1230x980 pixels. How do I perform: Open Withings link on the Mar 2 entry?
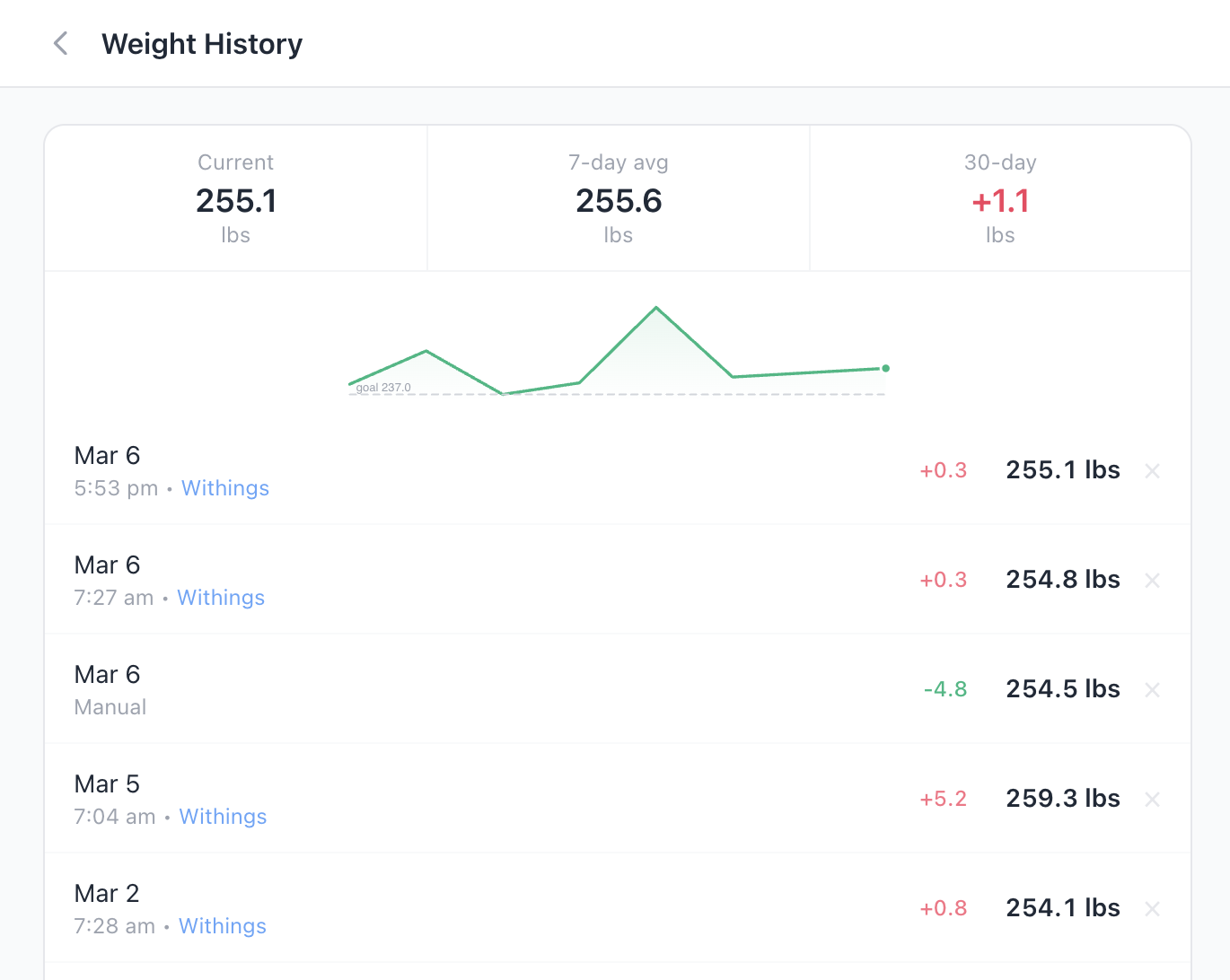222,925
